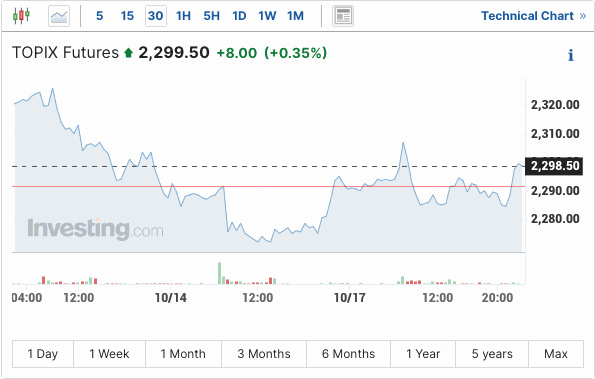The image size is (595, 379).
Task: Click the 20:00 time label
Action: click(497, 298)
